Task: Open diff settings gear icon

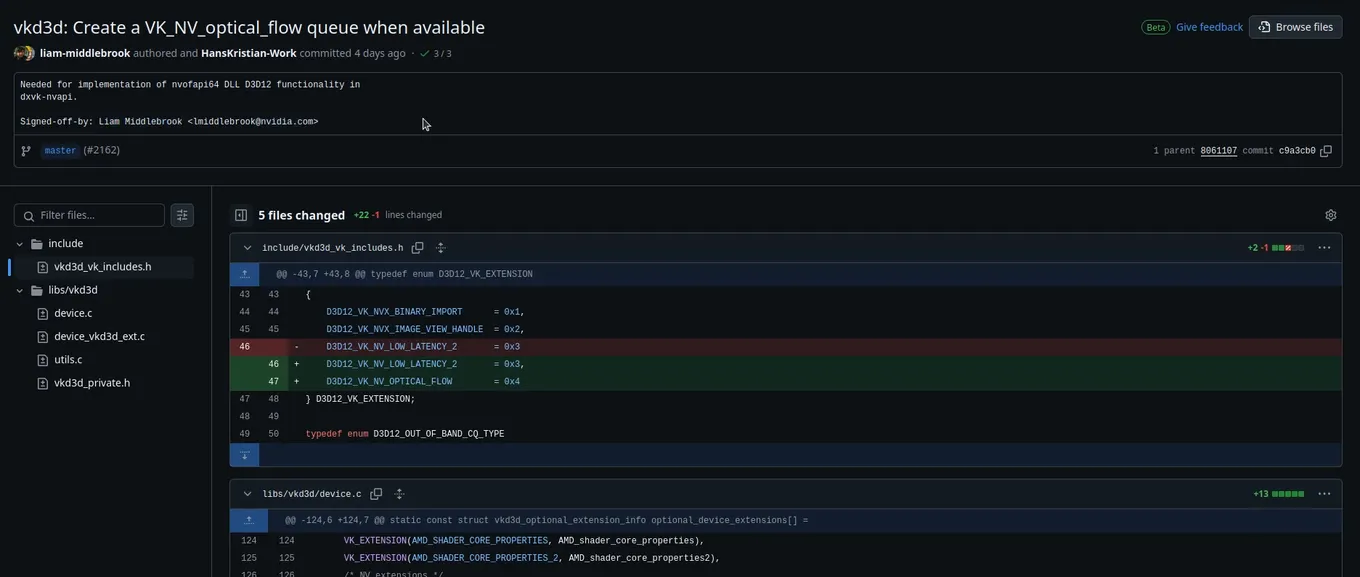Action: pos(1331,215)
